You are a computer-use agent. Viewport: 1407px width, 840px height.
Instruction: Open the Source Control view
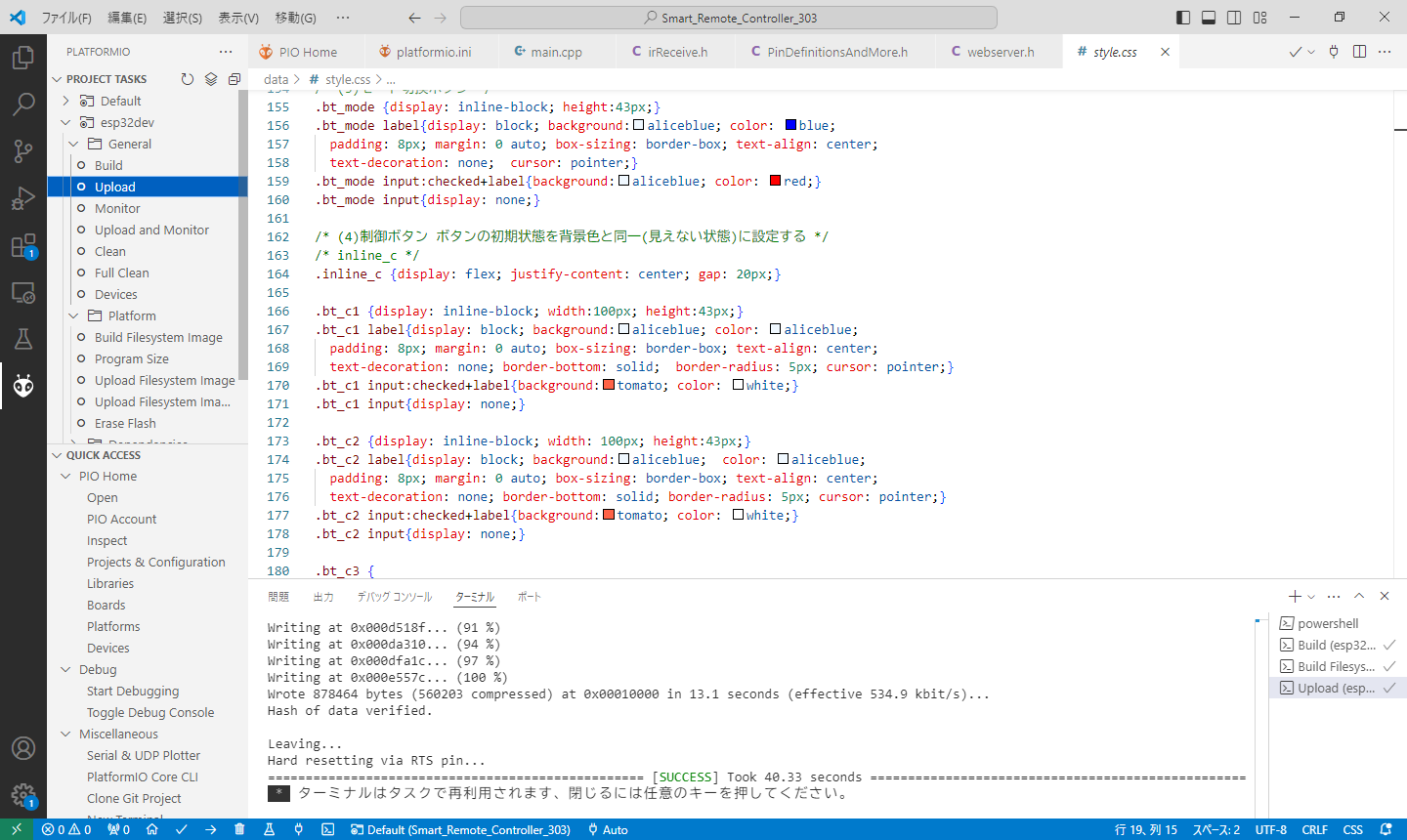pos(23,150)
